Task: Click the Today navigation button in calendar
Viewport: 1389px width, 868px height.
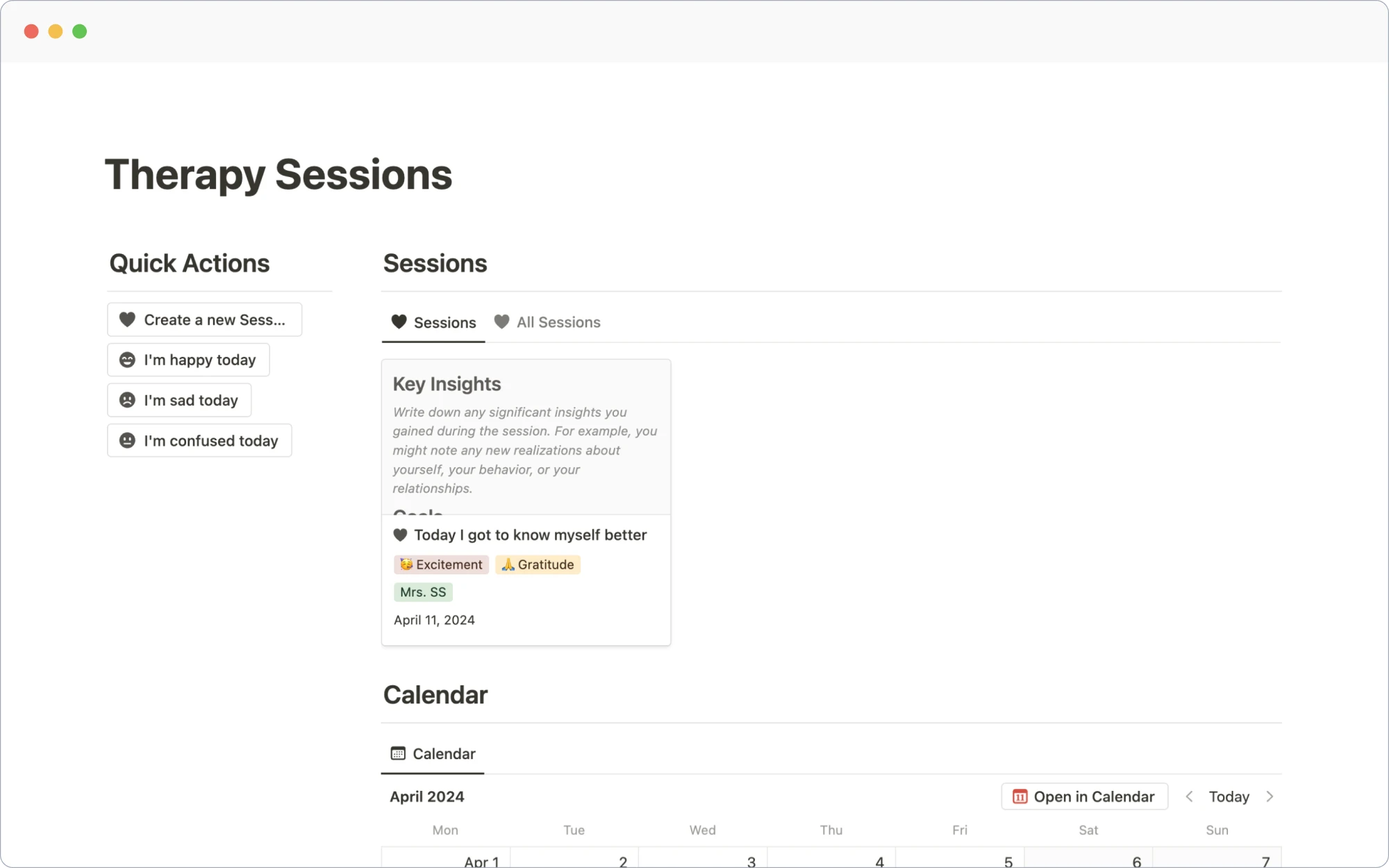Action: tap(1228, 796)
